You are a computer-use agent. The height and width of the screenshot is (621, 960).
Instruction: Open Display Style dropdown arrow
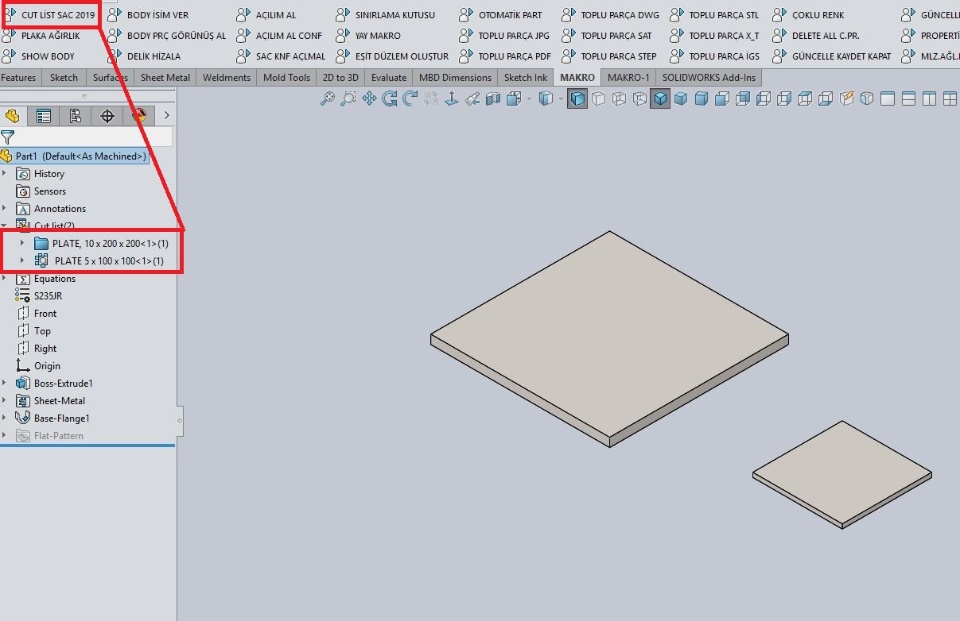[x=560, y=99]
